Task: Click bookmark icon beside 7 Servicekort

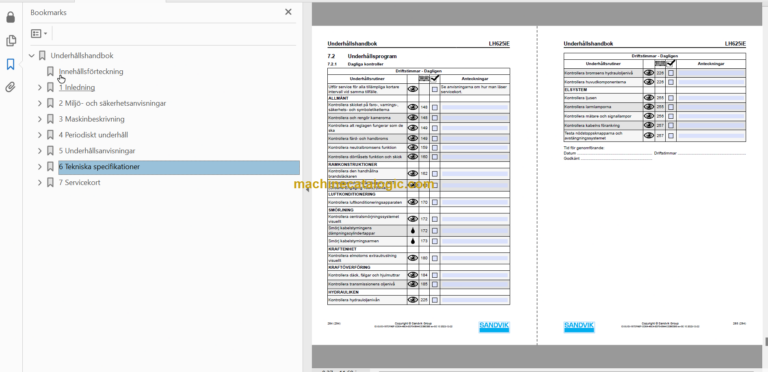Action: (x=50, y=183)
